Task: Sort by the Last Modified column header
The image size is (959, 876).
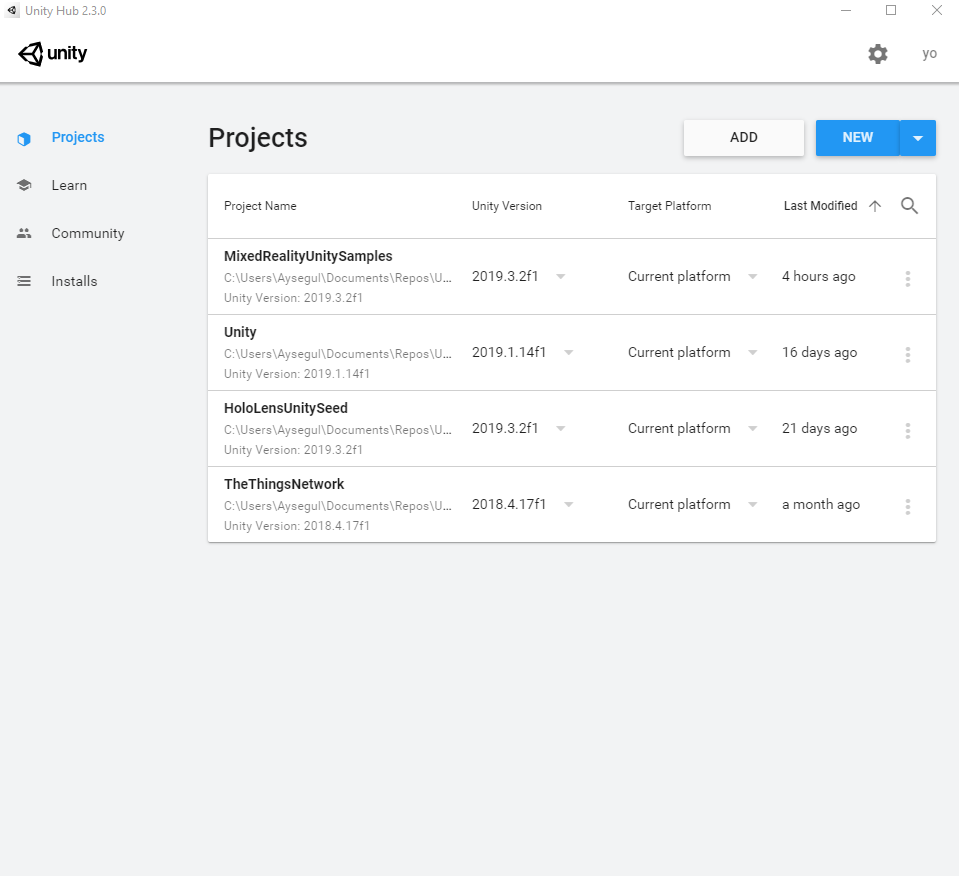Action: coord(821,206)
